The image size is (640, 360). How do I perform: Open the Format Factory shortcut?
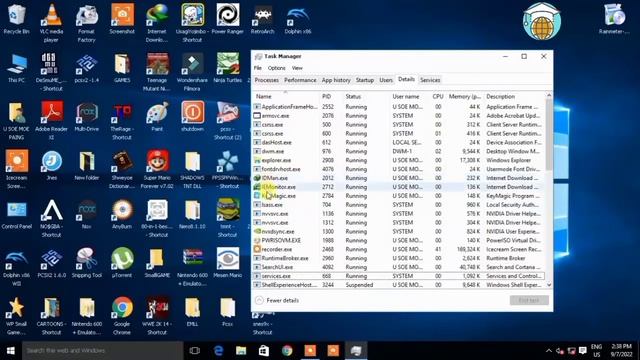click(87, 23)
